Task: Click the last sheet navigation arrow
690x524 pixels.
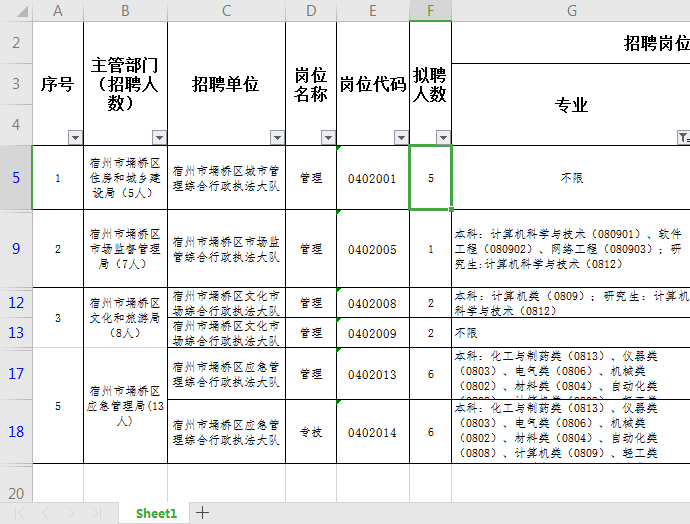Action: [x=96, y=513]
